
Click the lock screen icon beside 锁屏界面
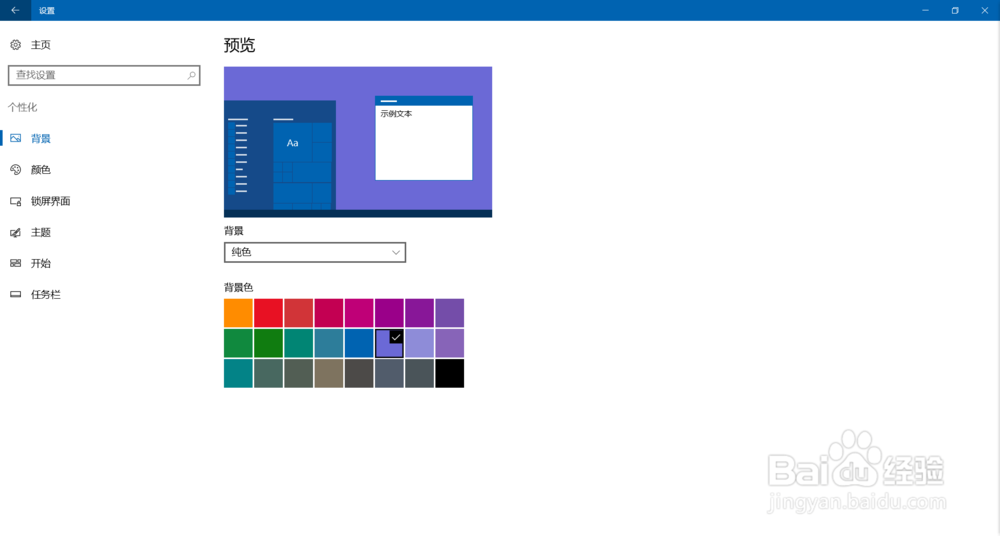tap(15, 202)
